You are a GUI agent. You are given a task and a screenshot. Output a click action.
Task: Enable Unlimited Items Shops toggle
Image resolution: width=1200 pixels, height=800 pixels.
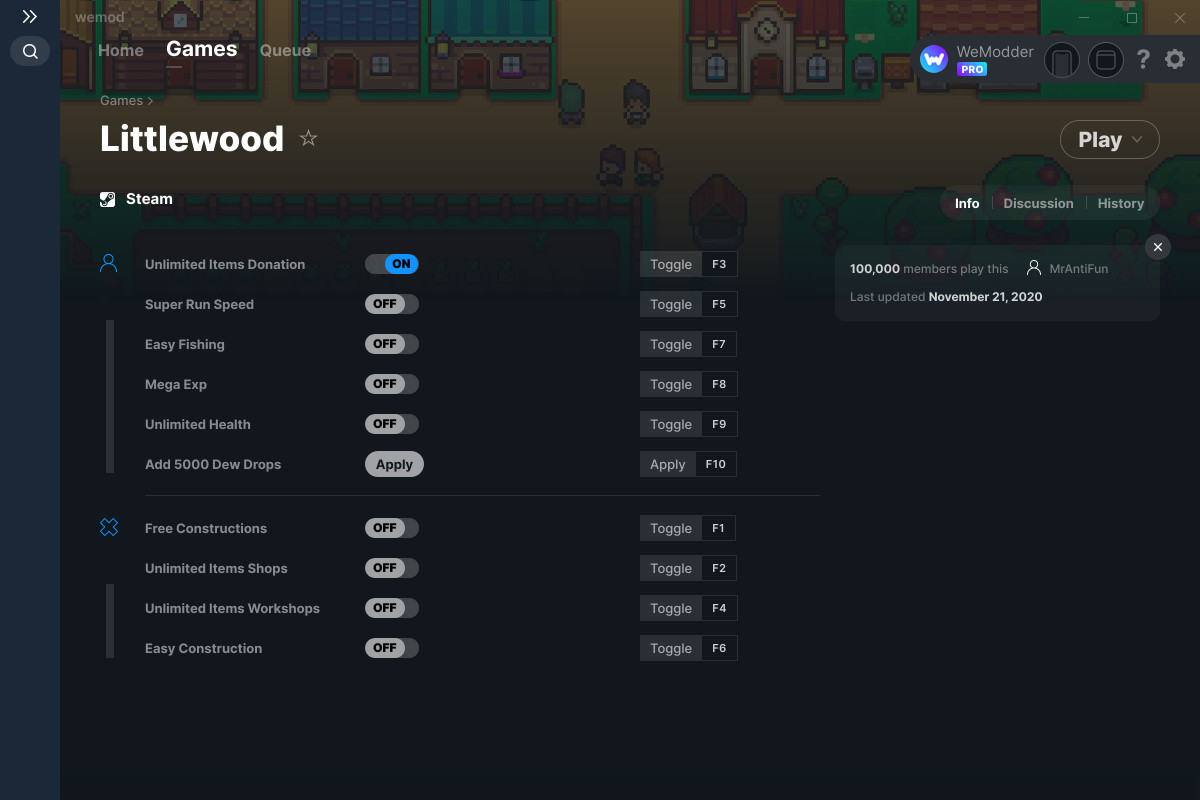[x=392, y=568]
